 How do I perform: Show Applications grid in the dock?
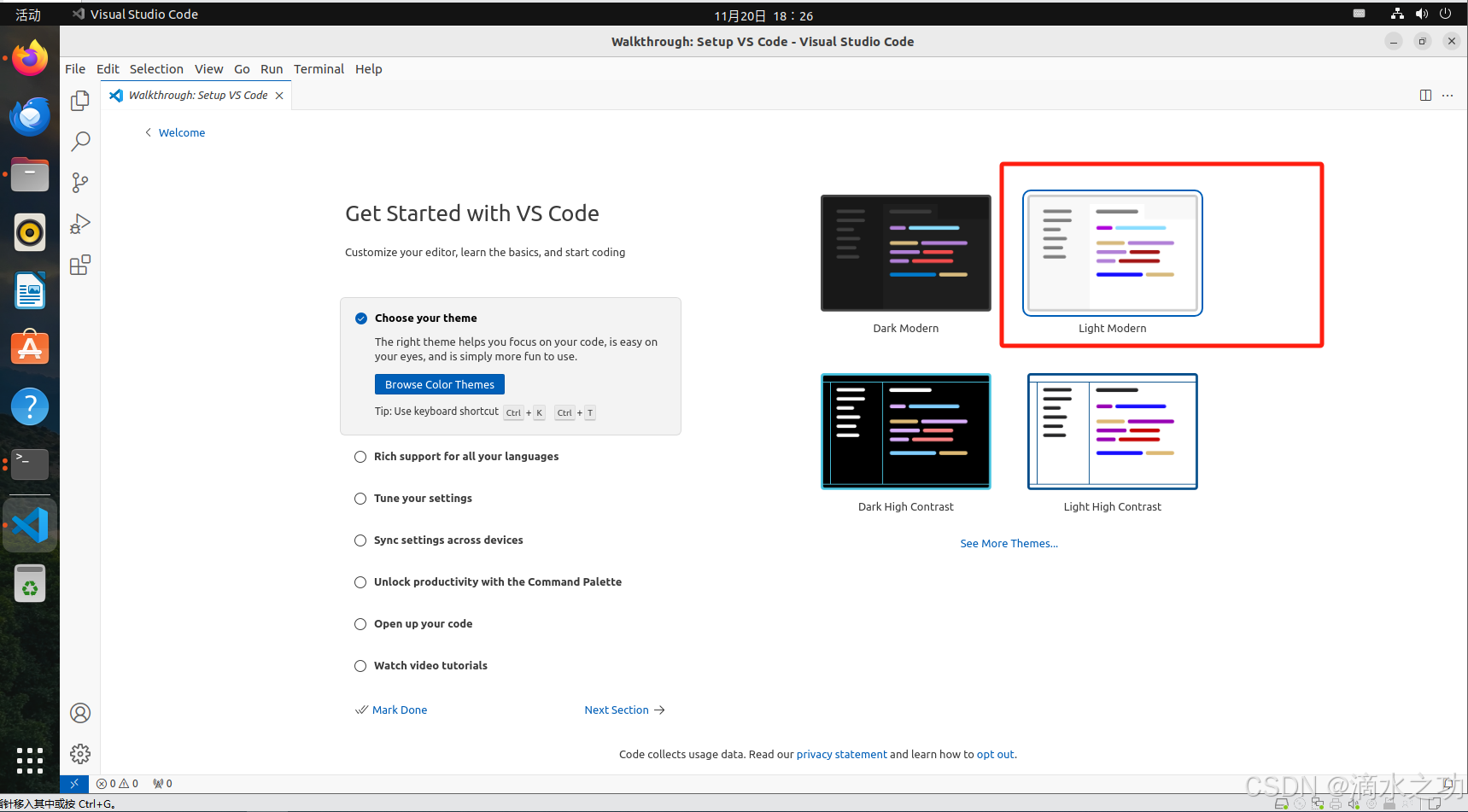tap(30, 760)
